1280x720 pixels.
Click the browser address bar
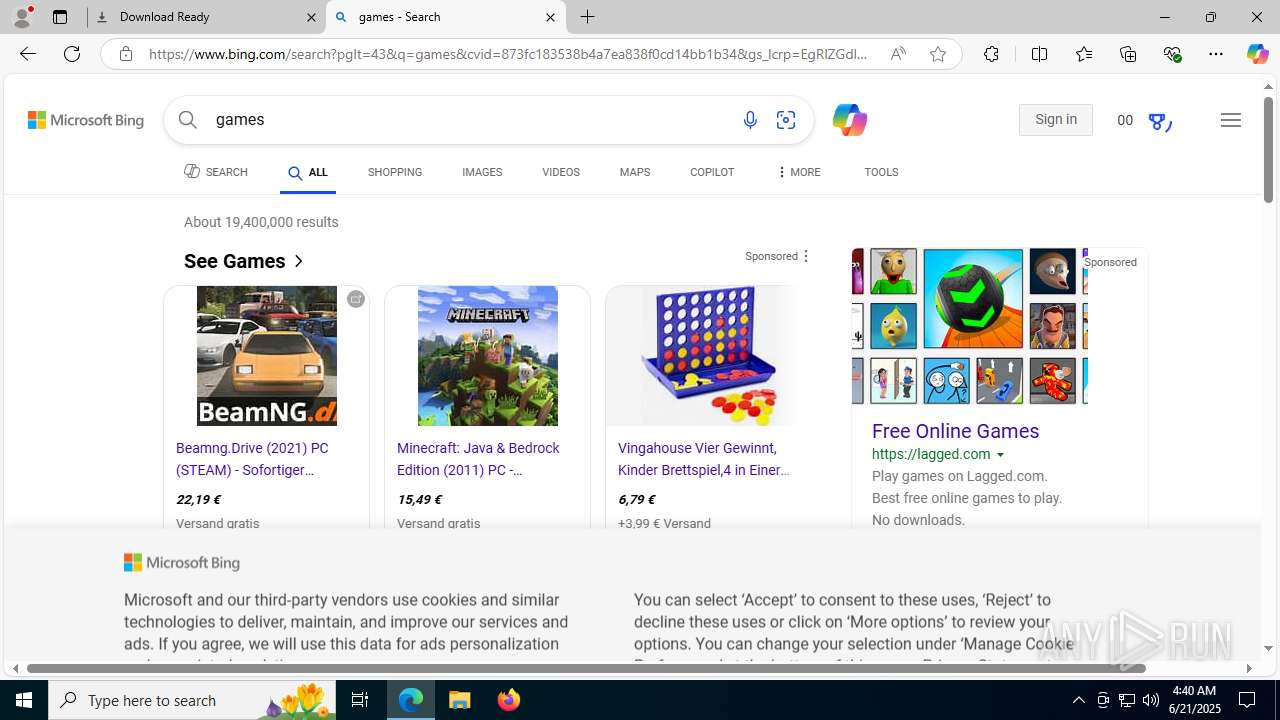[508, 54]
